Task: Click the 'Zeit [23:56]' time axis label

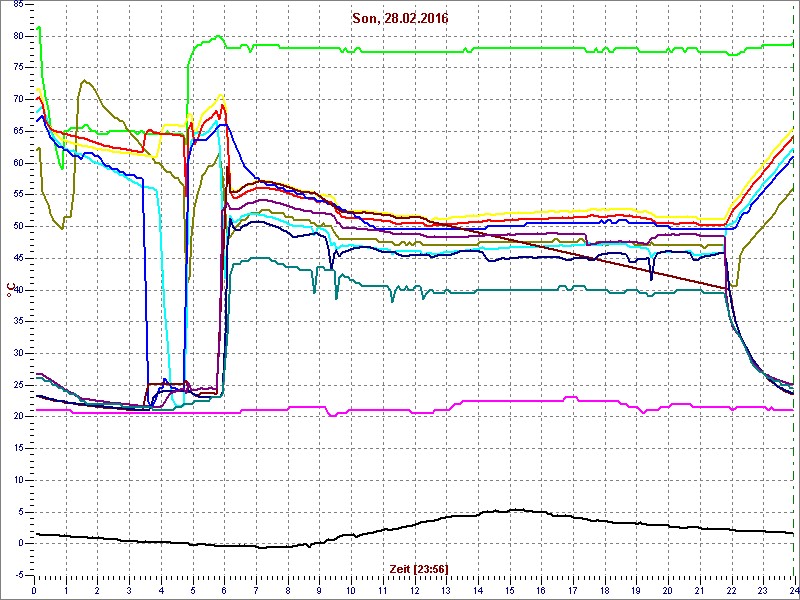Action: point(418,568)
